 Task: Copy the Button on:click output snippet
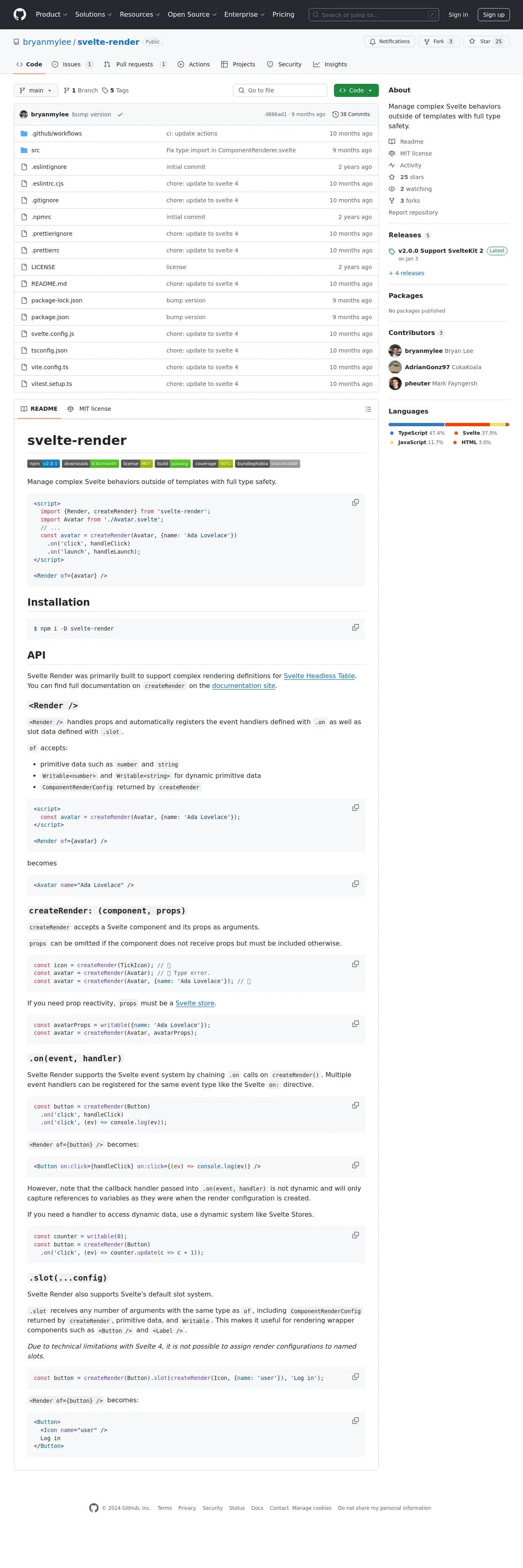click(x=356, y=1165)
